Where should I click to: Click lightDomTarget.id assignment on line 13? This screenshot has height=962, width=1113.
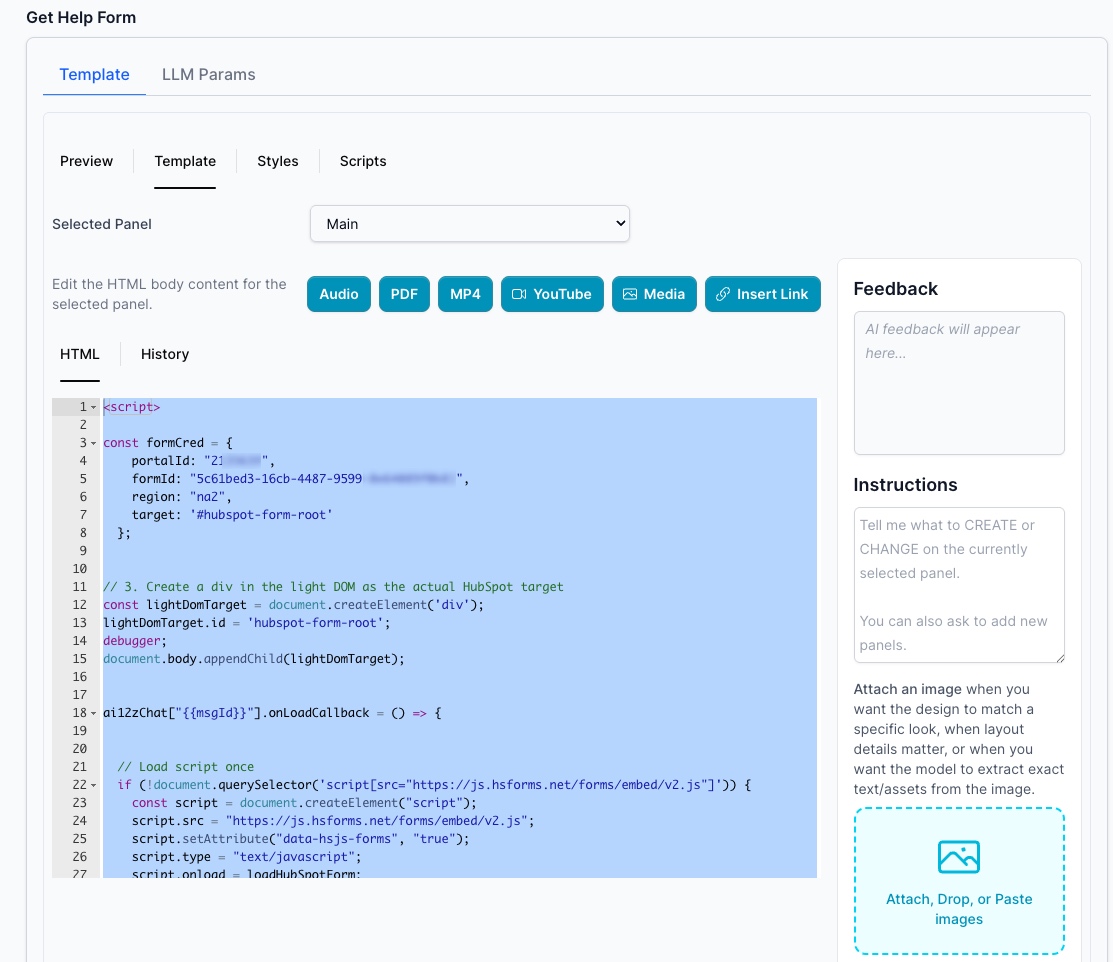pyautogui.click(x=246, y=623)
